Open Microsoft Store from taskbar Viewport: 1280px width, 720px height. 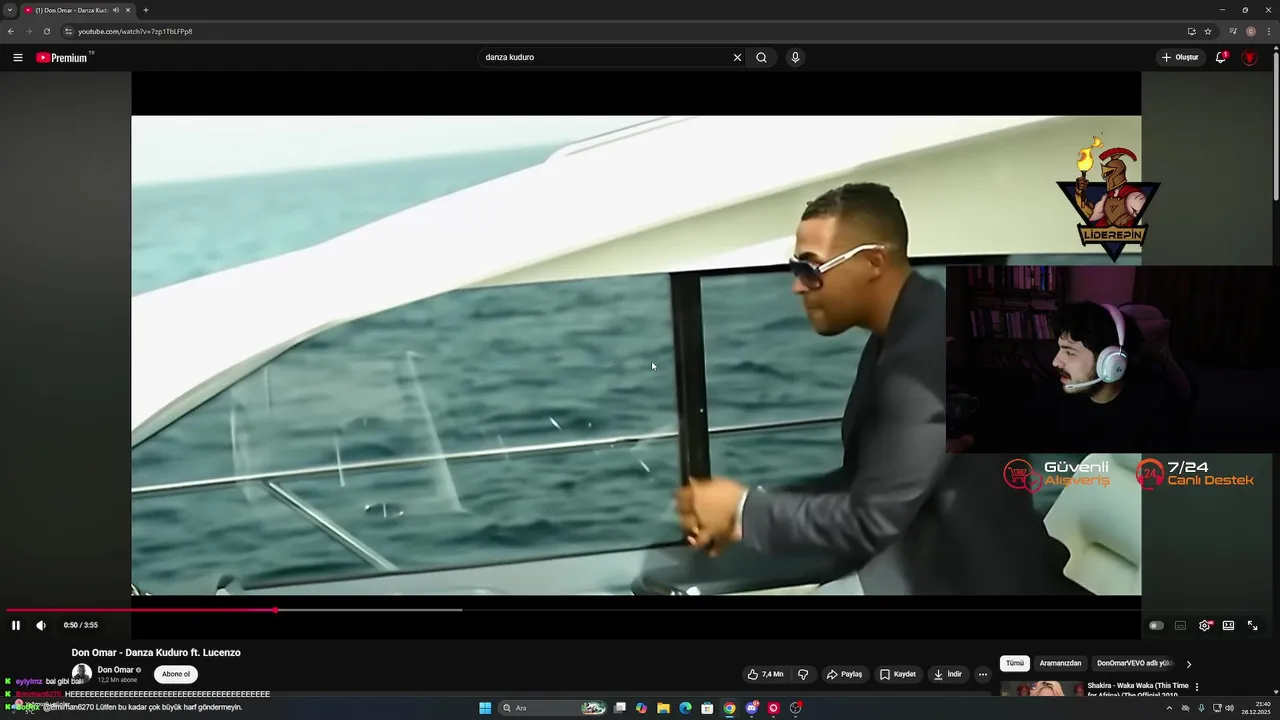point(707,708)
